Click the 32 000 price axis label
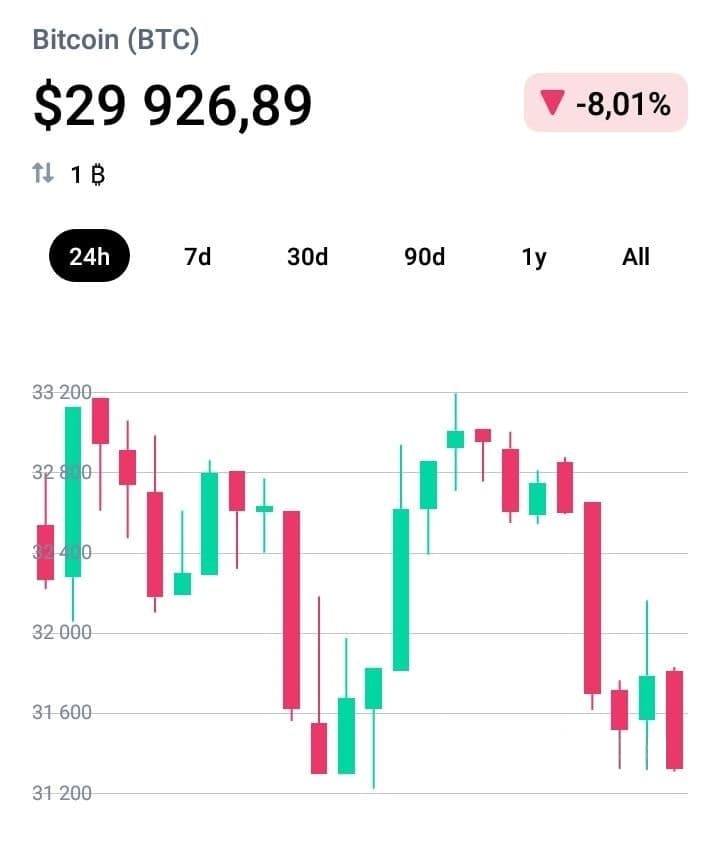 [x=62, y=633]
